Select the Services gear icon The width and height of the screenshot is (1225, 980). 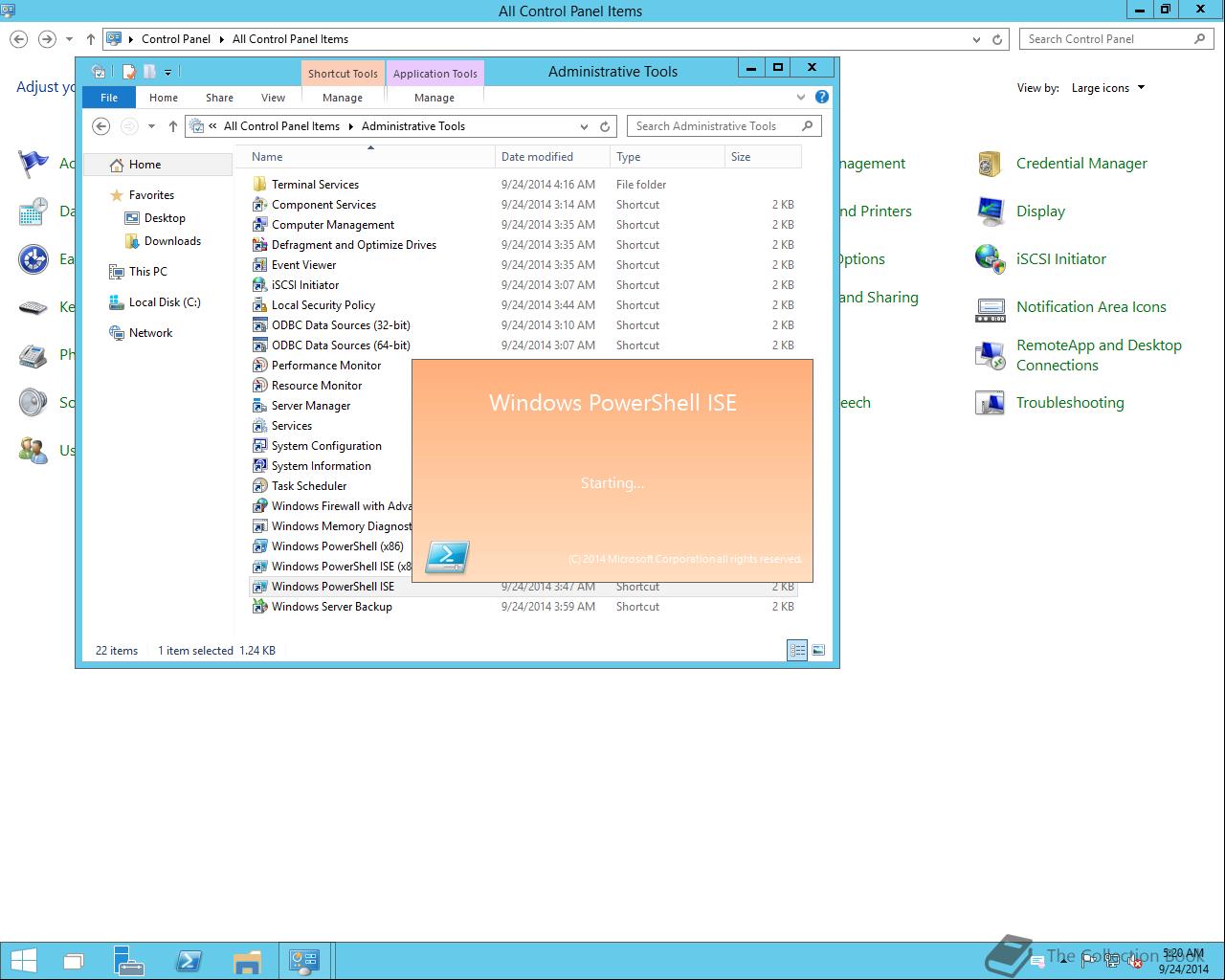point(259,426)
